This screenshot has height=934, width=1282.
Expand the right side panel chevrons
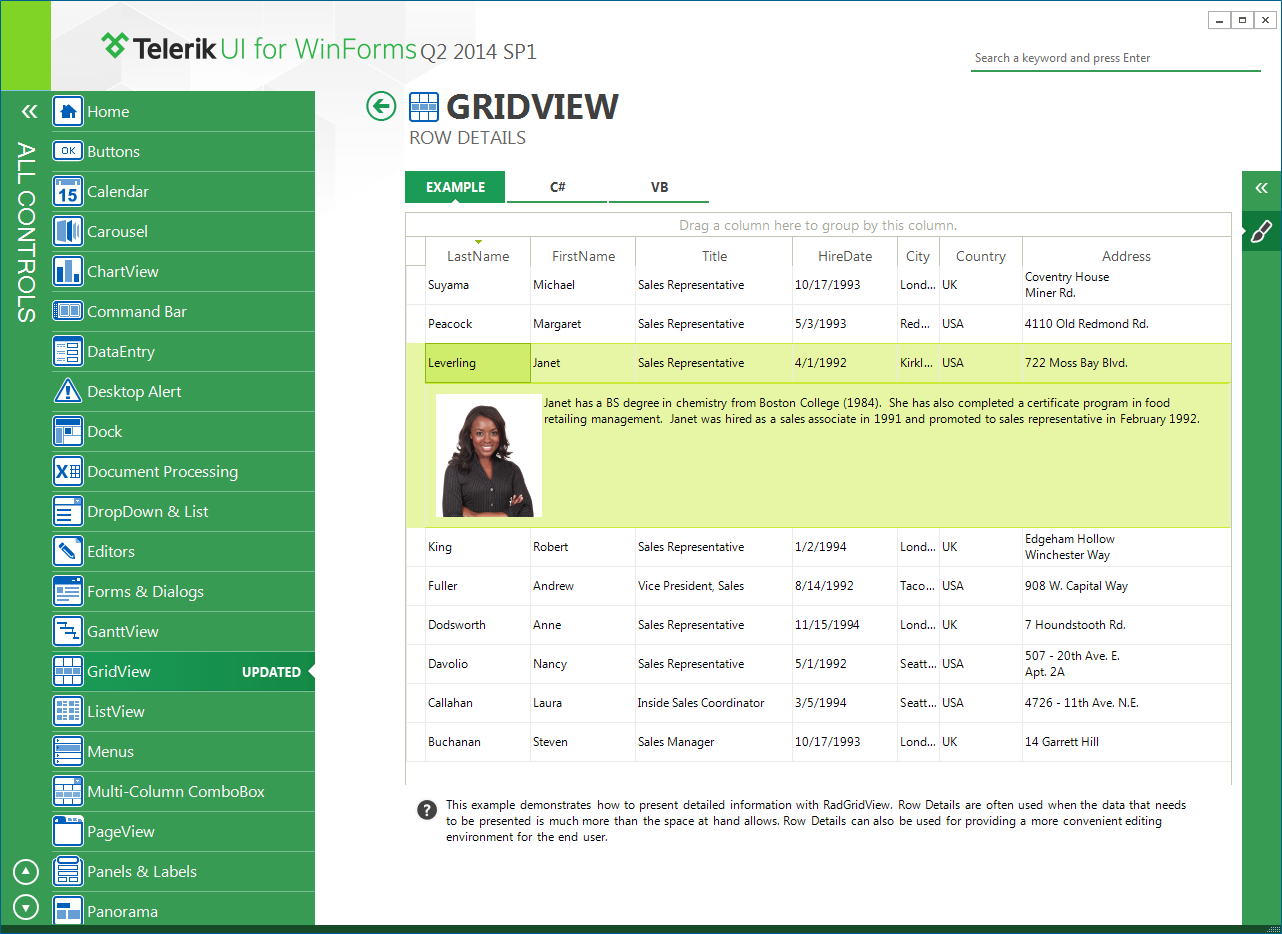[x=1261, y=188]
